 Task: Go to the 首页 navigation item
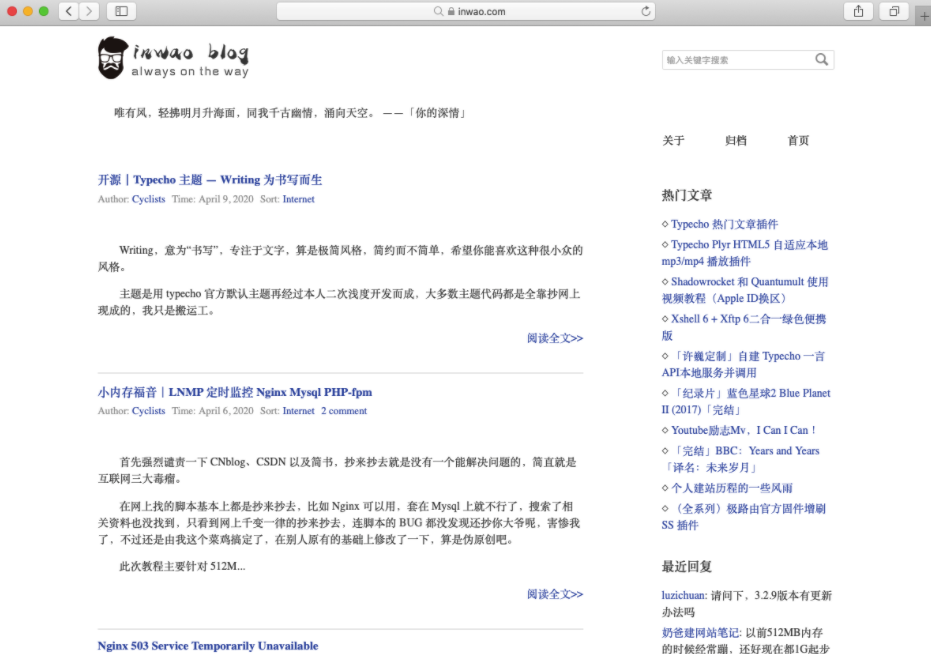[798, 141]
